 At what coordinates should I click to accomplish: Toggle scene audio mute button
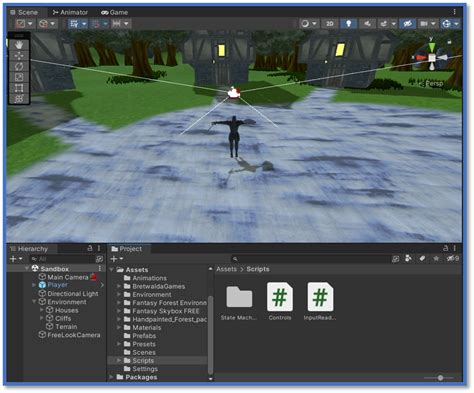[x=367, y=24]
